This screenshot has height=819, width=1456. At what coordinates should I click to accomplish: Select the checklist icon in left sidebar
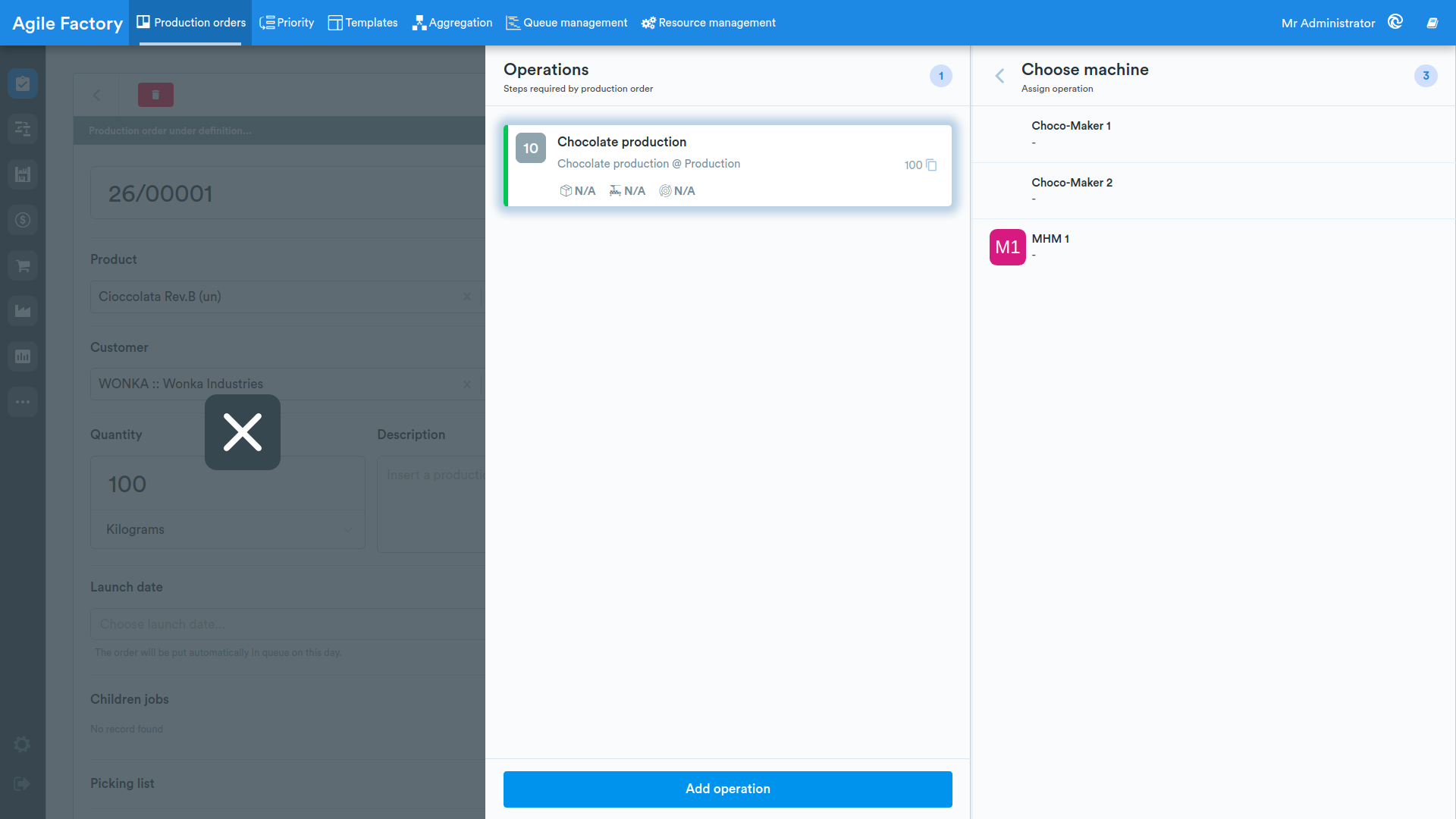pyautogui.click(x=23, y=83)
